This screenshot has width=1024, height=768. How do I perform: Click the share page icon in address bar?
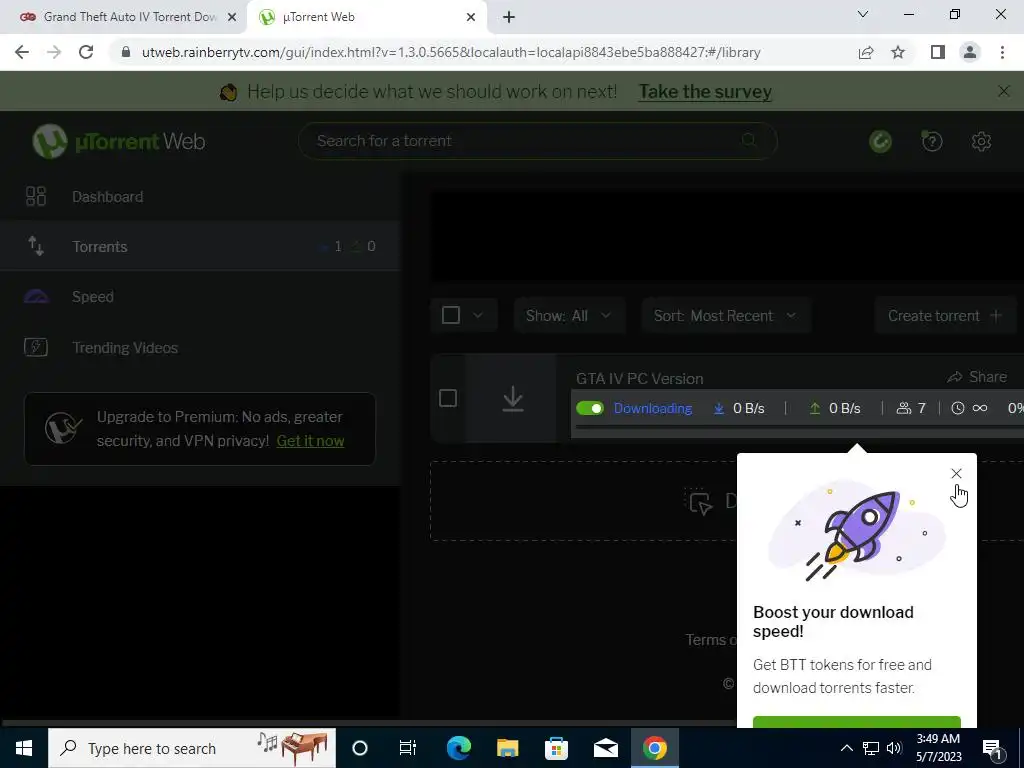coord(866,52)
